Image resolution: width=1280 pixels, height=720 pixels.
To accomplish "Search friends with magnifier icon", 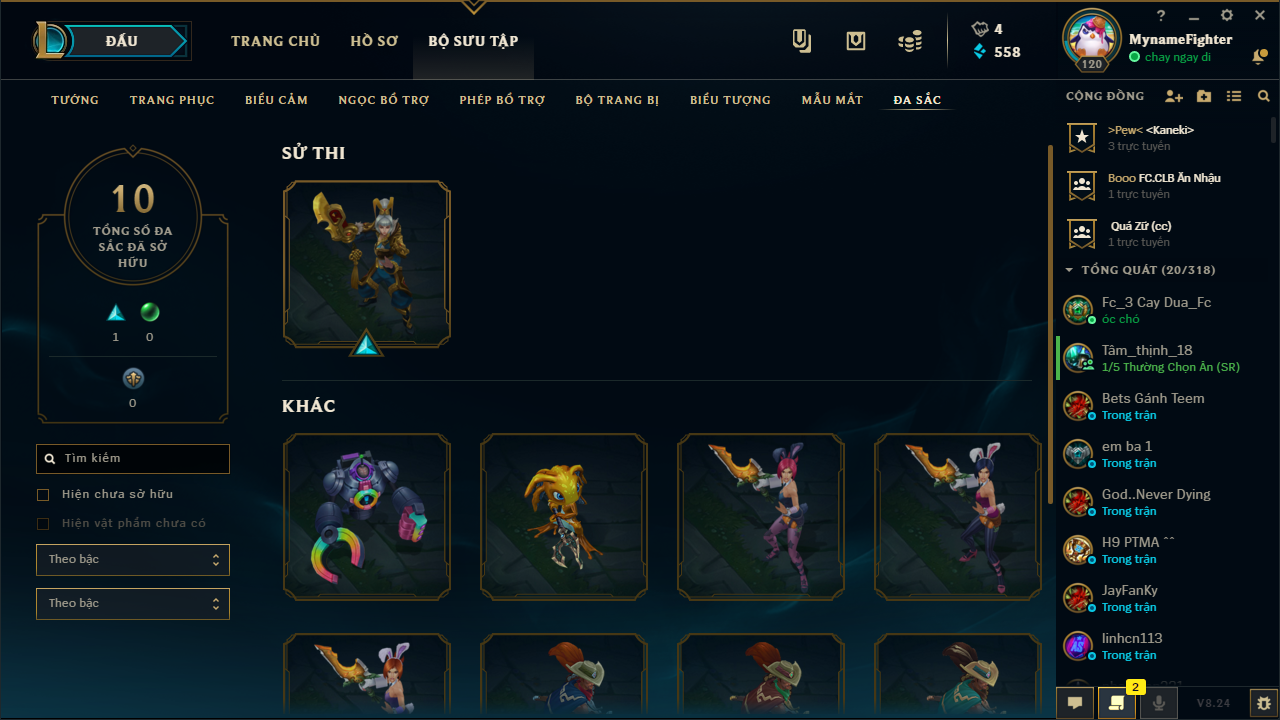I will [1264, 97].
